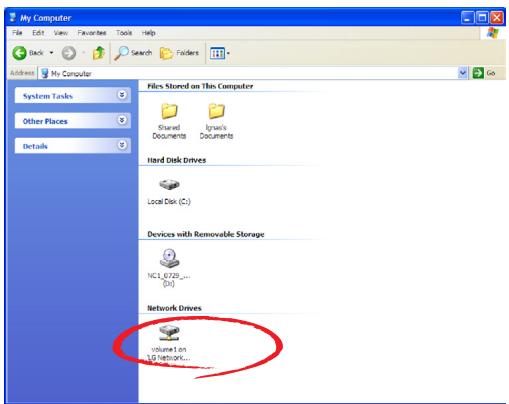Click the Windows flag logo in menu bar
The image size is (509, 404).
tap(492, 33)
